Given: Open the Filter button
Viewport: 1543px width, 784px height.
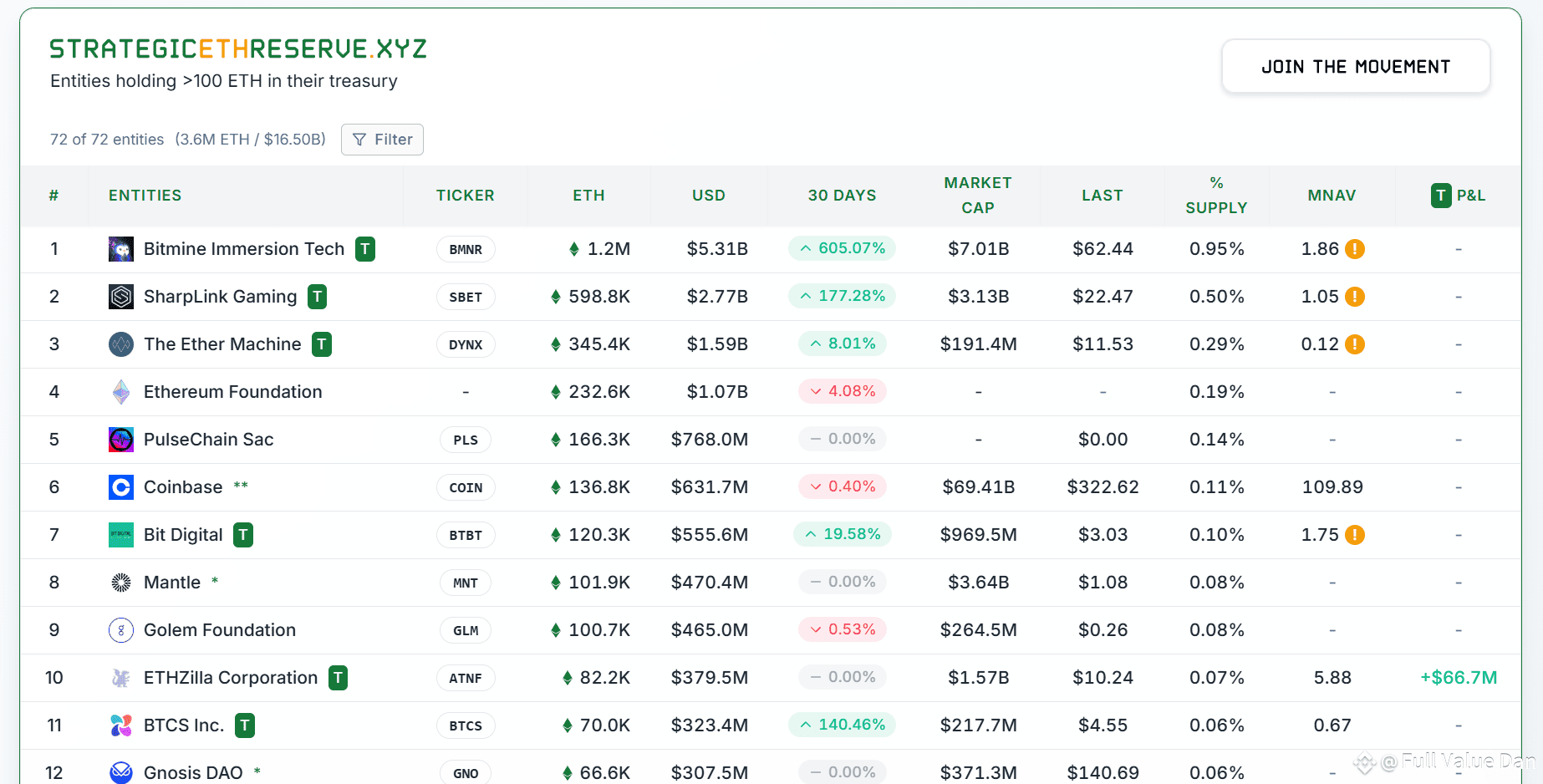Looking at the screenshot, I should pos(383,140).
